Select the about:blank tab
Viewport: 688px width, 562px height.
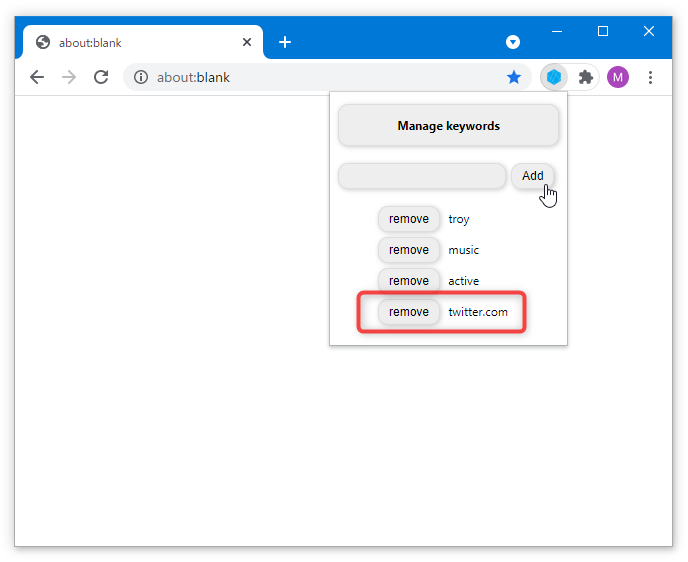[143, 42]
